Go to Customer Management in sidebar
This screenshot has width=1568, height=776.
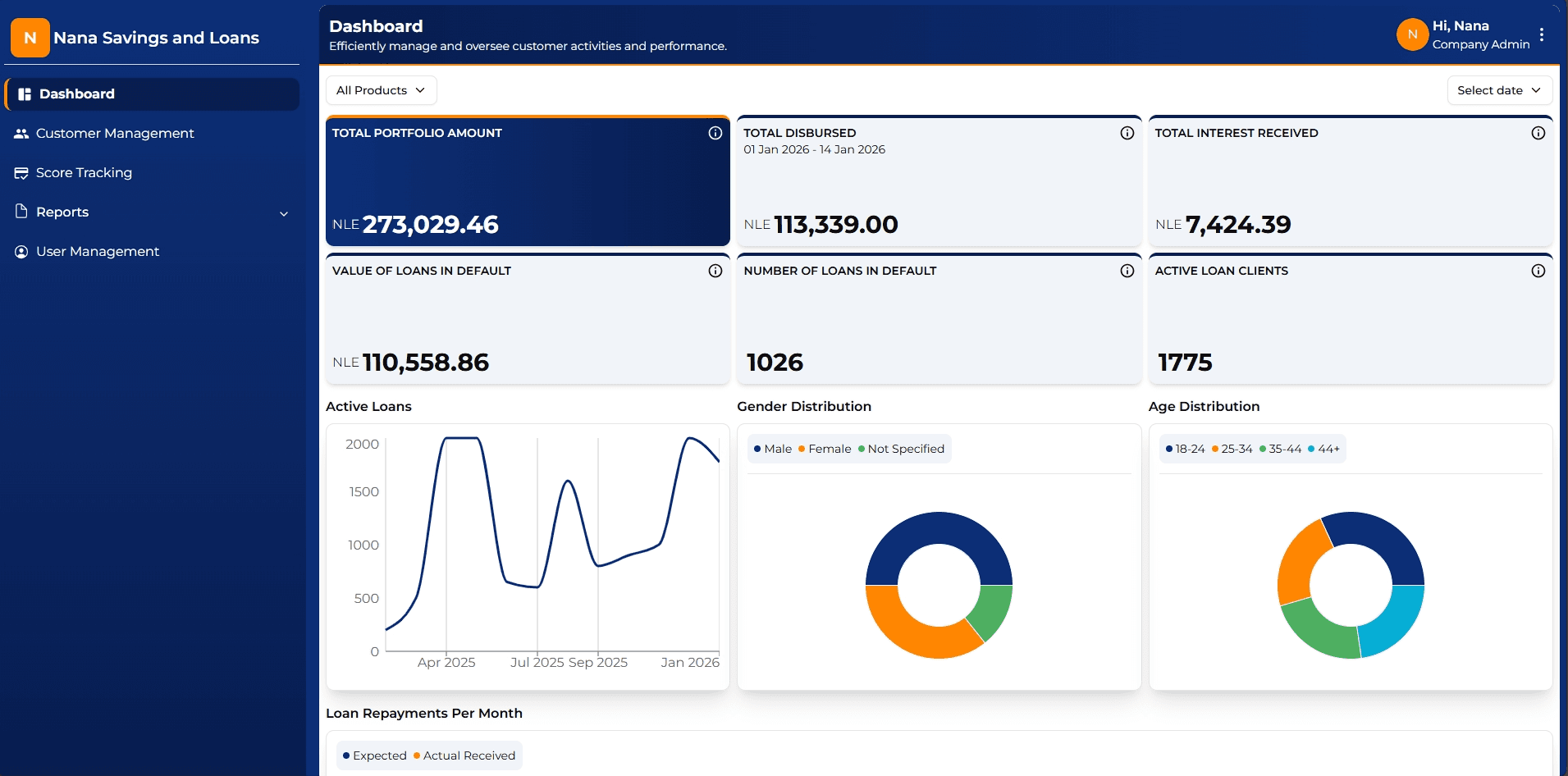coord(115,133)
